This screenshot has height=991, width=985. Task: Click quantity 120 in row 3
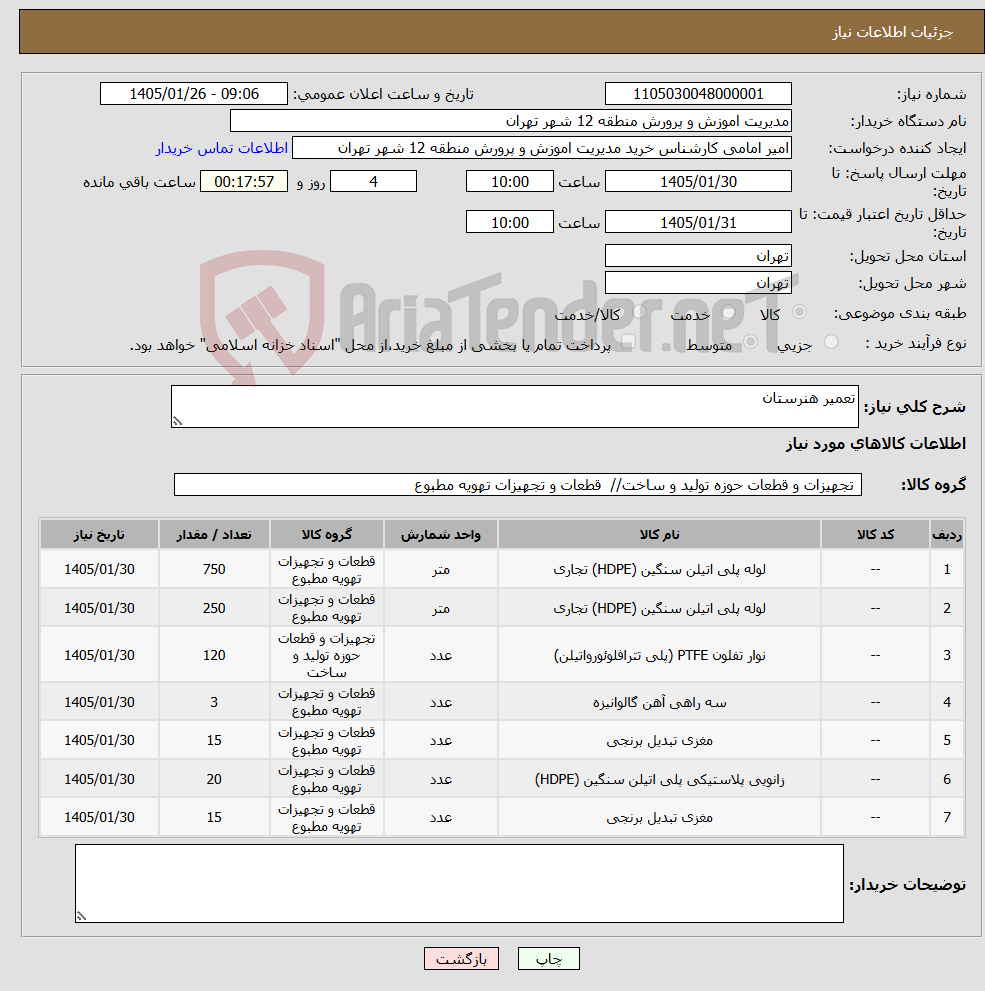click(x=214, y=655)
